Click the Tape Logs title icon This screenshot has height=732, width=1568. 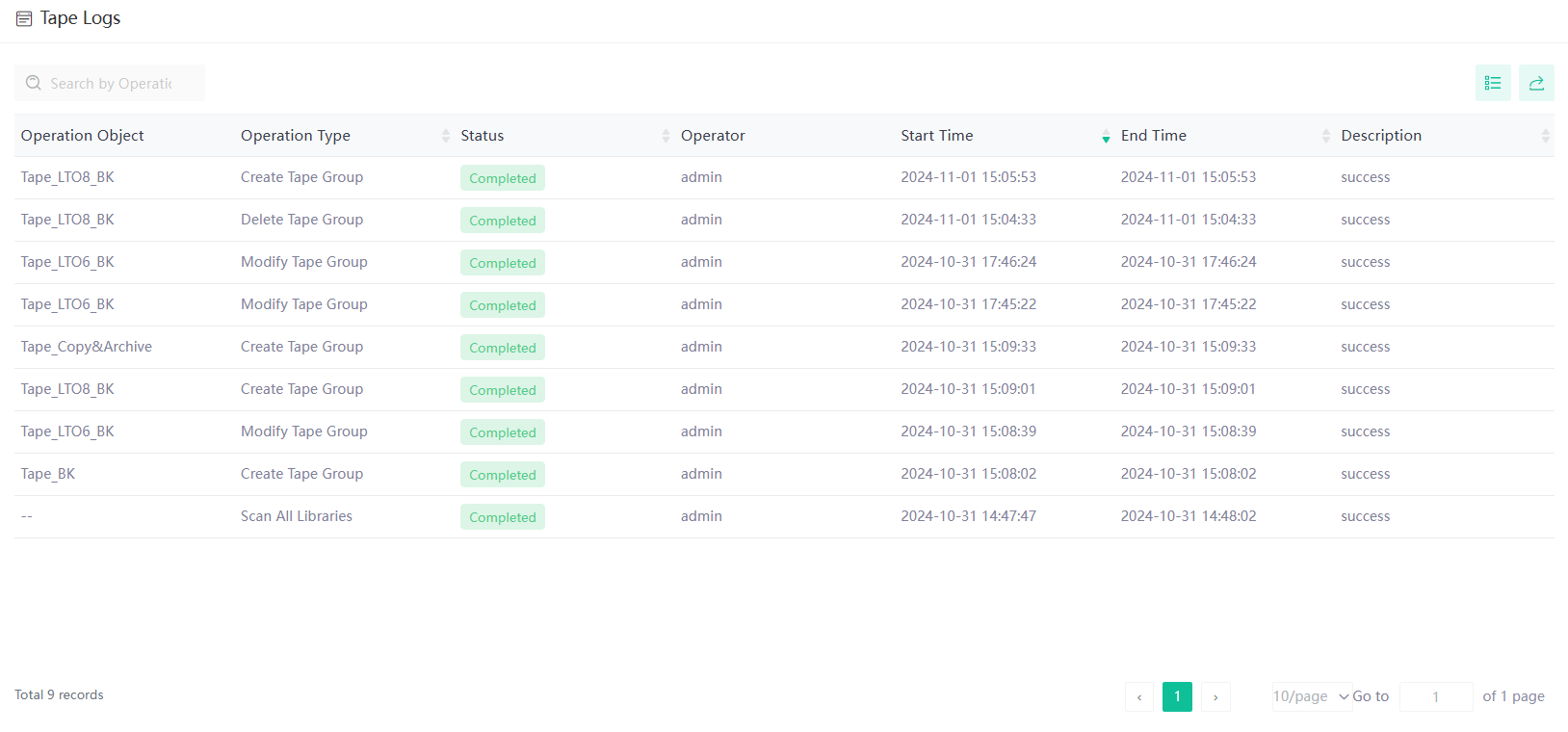click(x=24, y=18)
